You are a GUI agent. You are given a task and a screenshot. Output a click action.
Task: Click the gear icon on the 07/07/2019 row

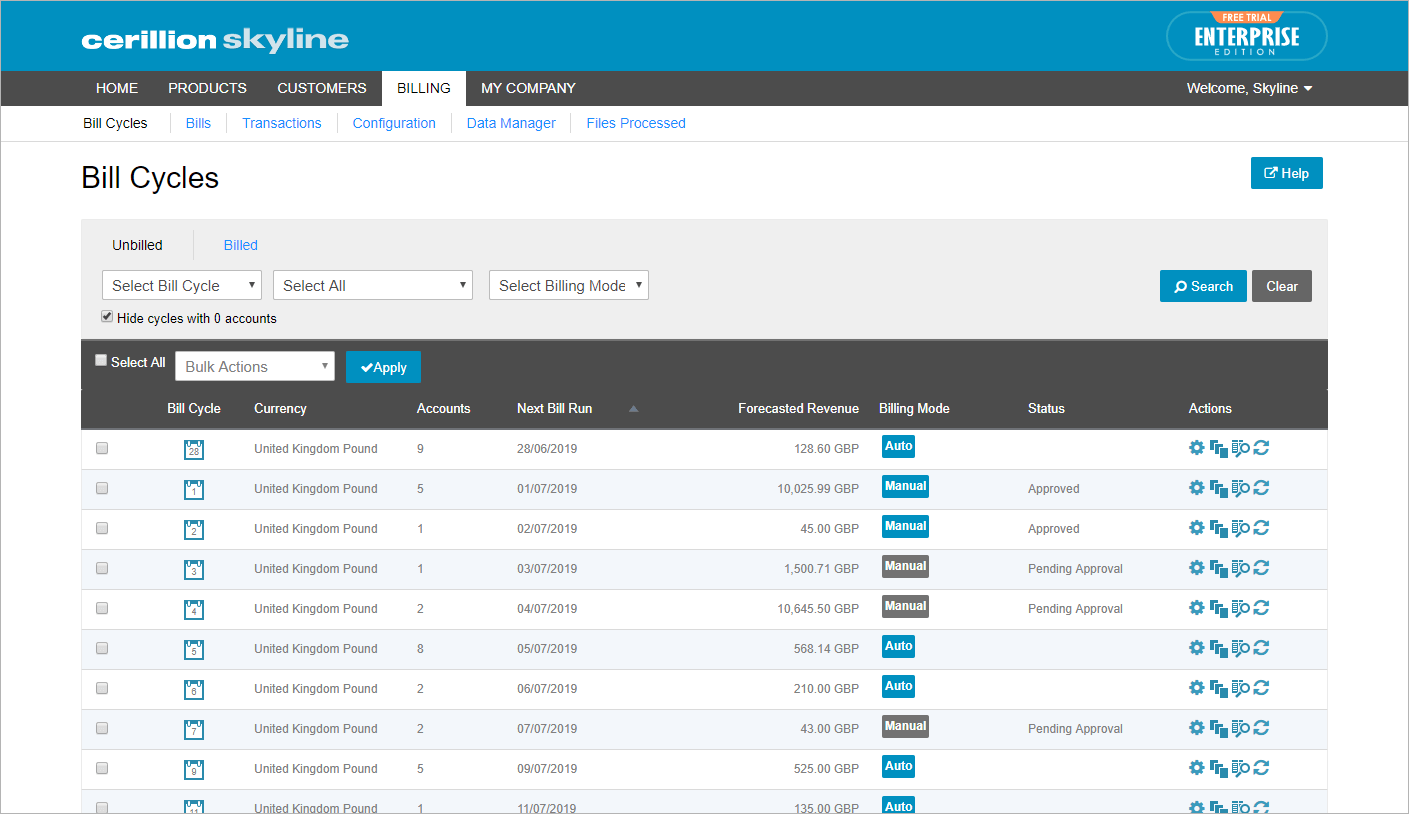click(1196, 727)
